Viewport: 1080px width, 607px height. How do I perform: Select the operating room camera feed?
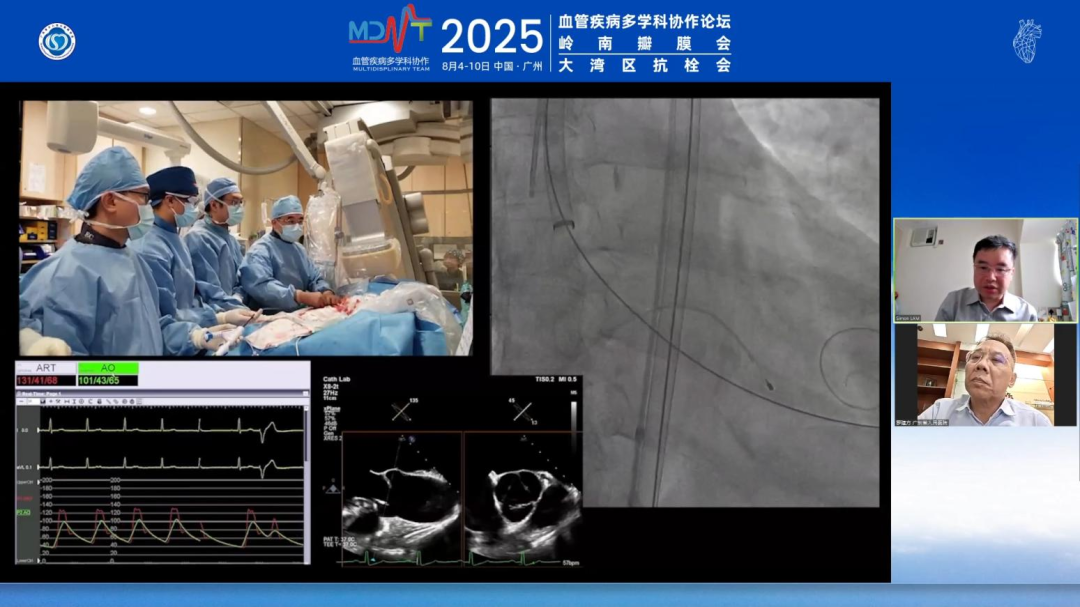pos(245,227)
